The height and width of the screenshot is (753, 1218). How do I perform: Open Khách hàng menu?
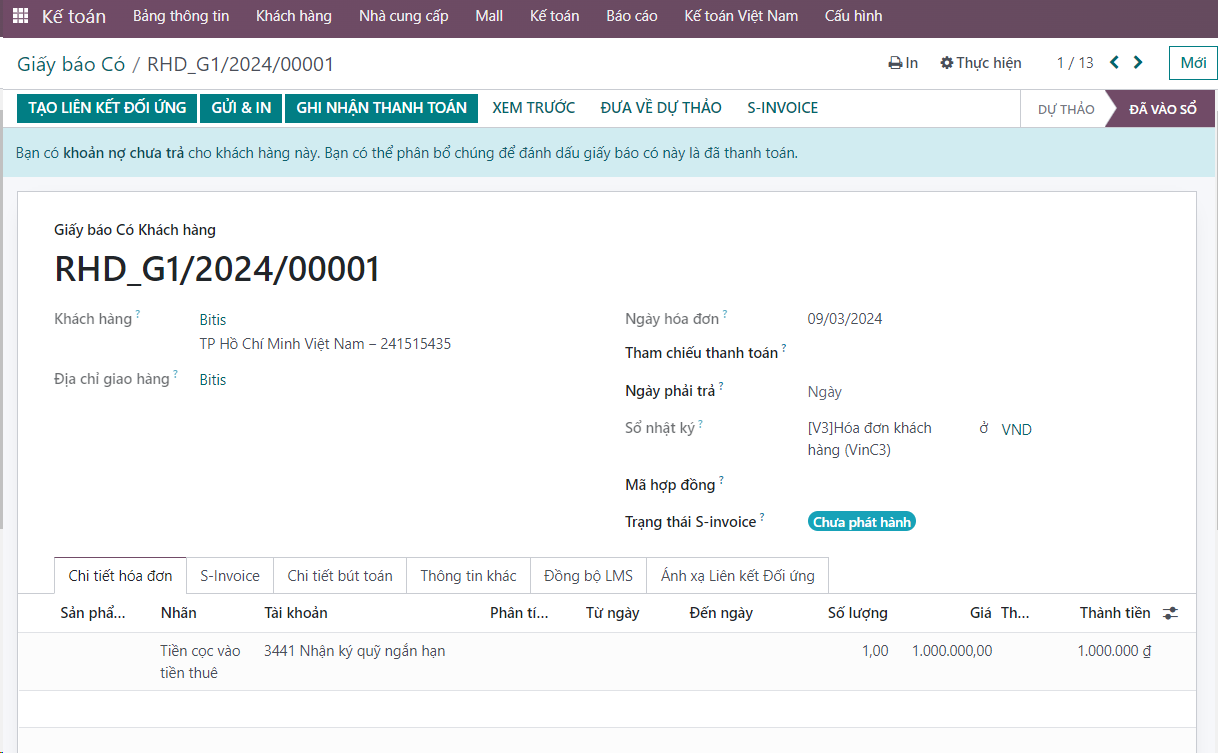[x=294, y=16]
